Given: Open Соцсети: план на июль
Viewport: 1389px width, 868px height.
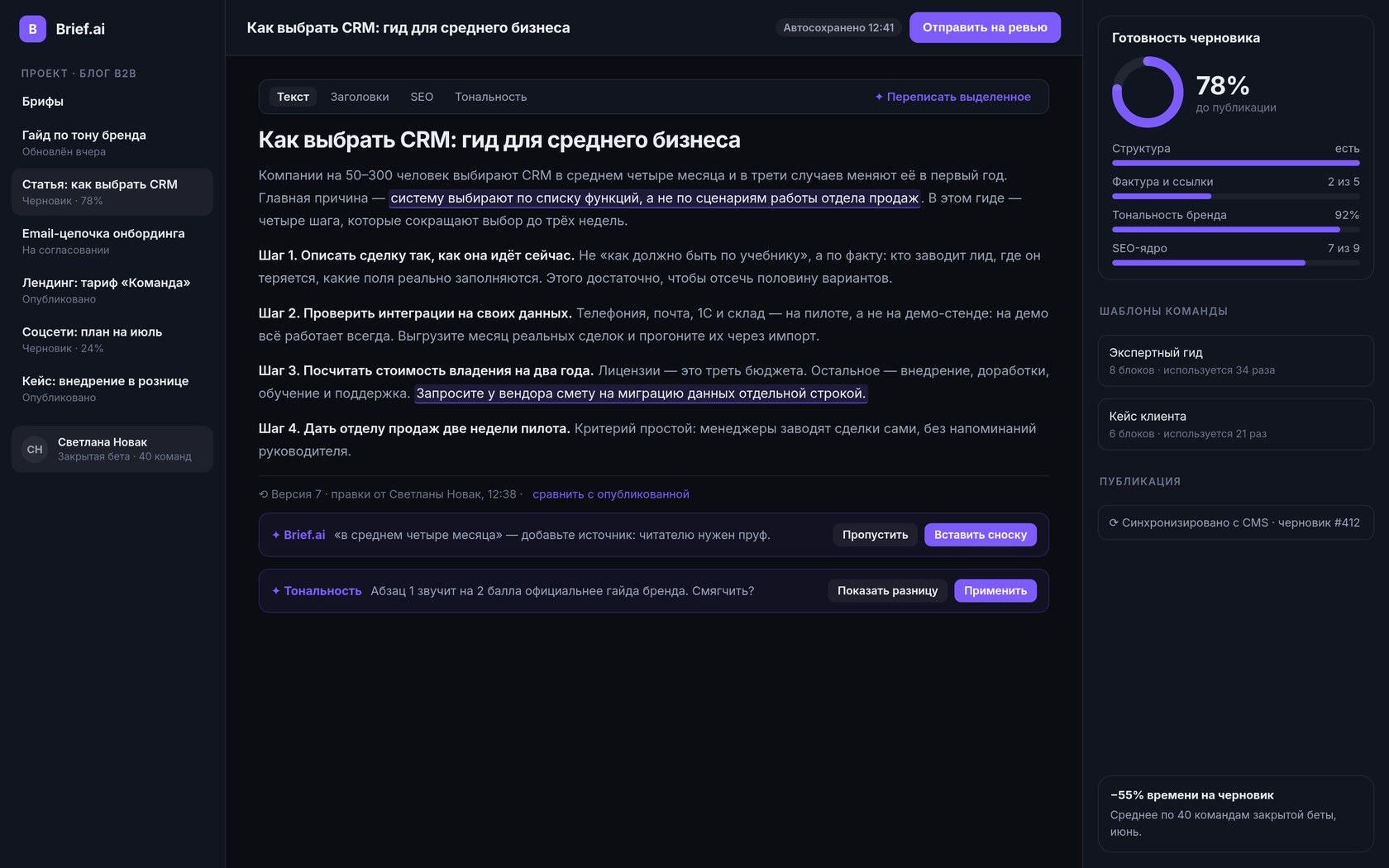Looking at the screenshot, I should click(112, 339).
